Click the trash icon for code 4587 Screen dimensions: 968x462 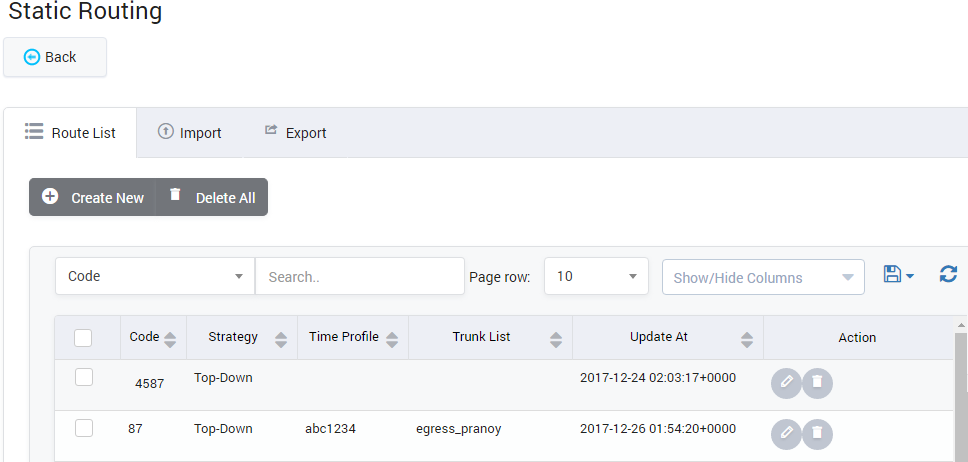pos(817,383)
